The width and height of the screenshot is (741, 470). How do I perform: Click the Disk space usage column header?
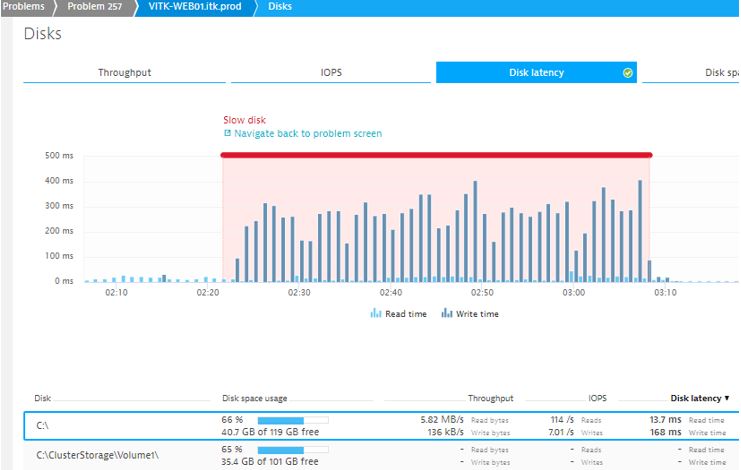pyautogui.click(x=256, y=398)
